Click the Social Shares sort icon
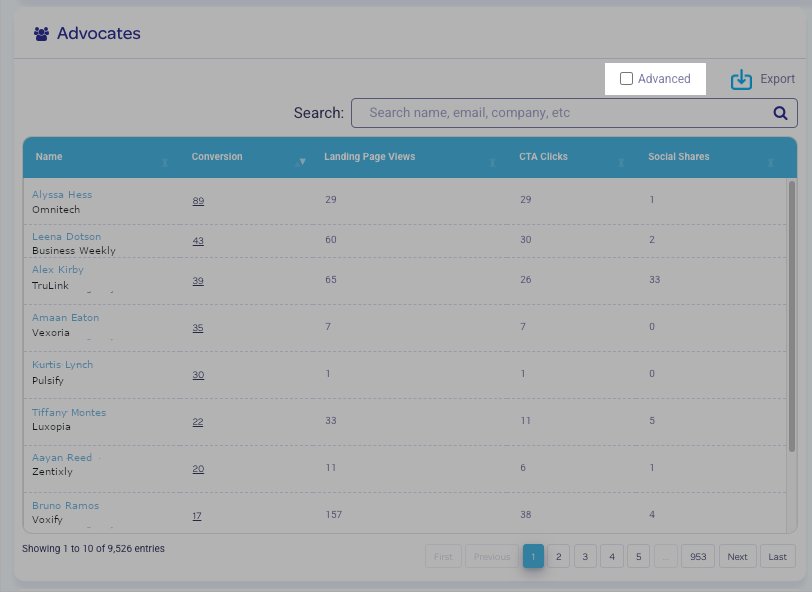 pos(770,162)
